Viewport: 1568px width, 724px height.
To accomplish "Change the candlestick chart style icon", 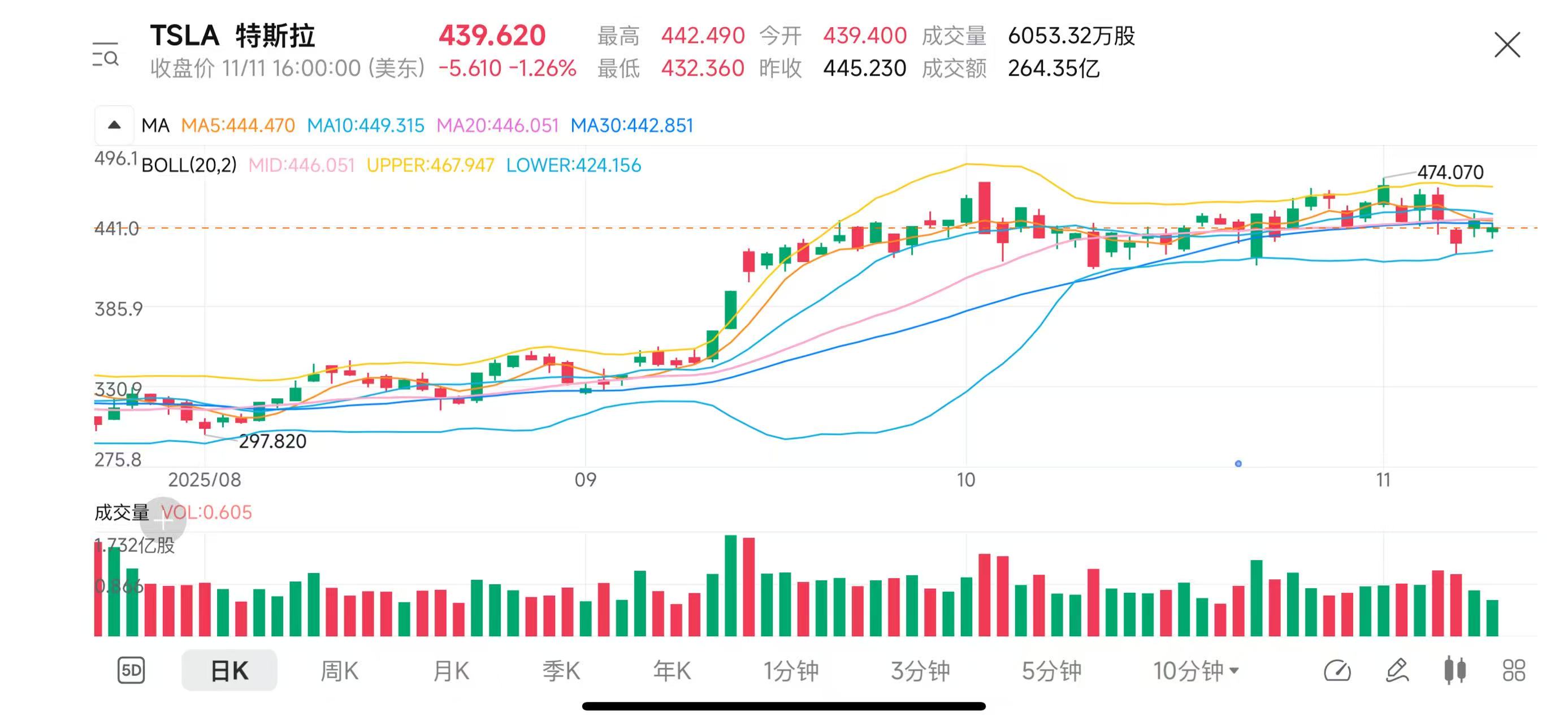I will 1455,670.
